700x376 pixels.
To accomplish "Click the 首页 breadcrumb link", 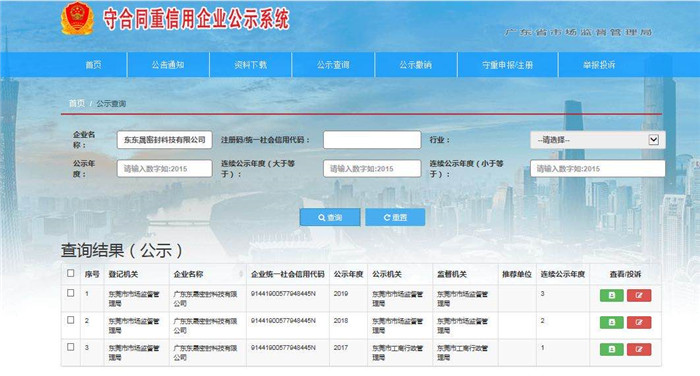I will click(x=77, y=104).
